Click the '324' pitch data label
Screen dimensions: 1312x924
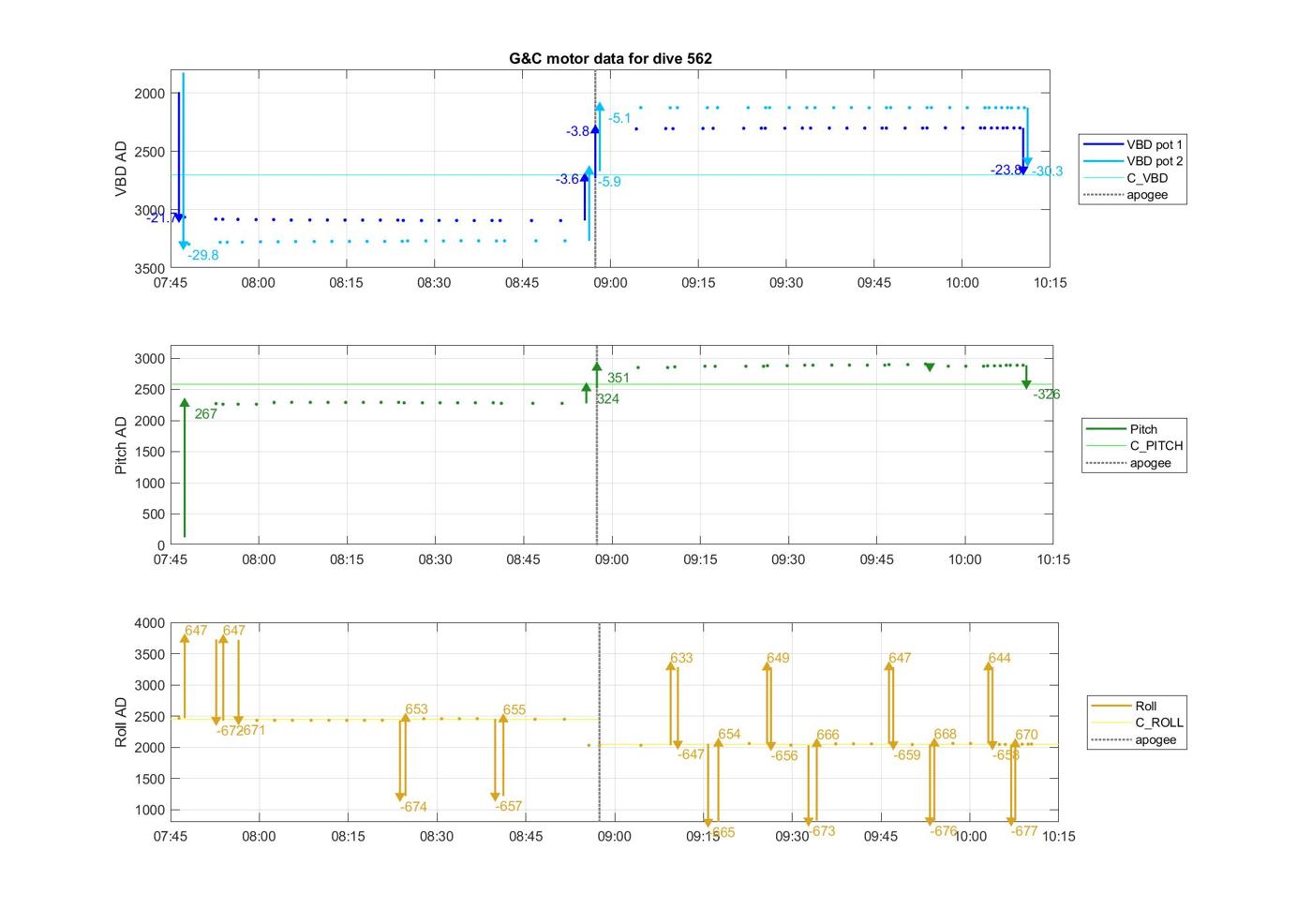tap(607, 399)
